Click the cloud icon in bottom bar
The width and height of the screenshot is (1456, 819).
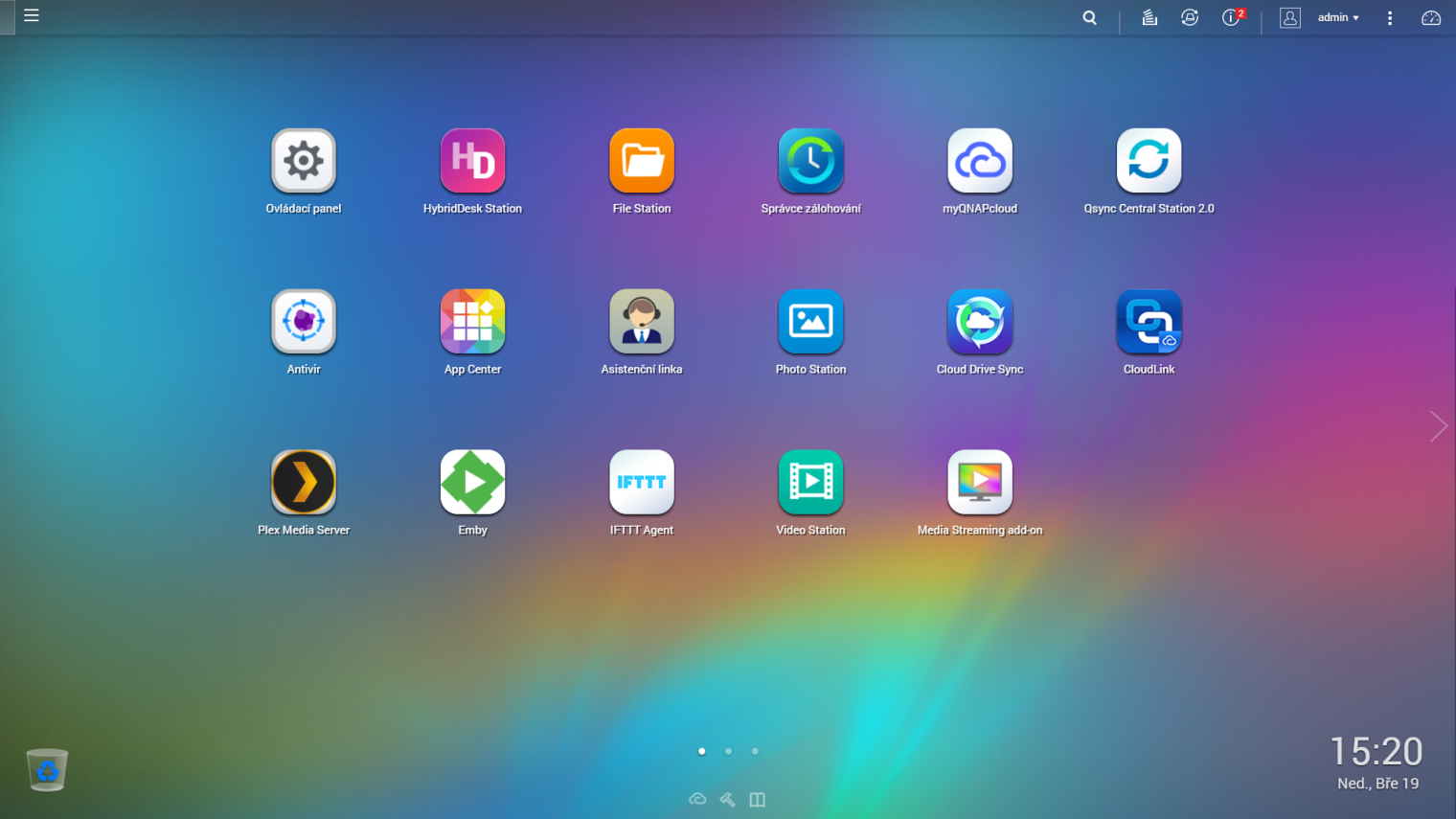click(697, 799)
